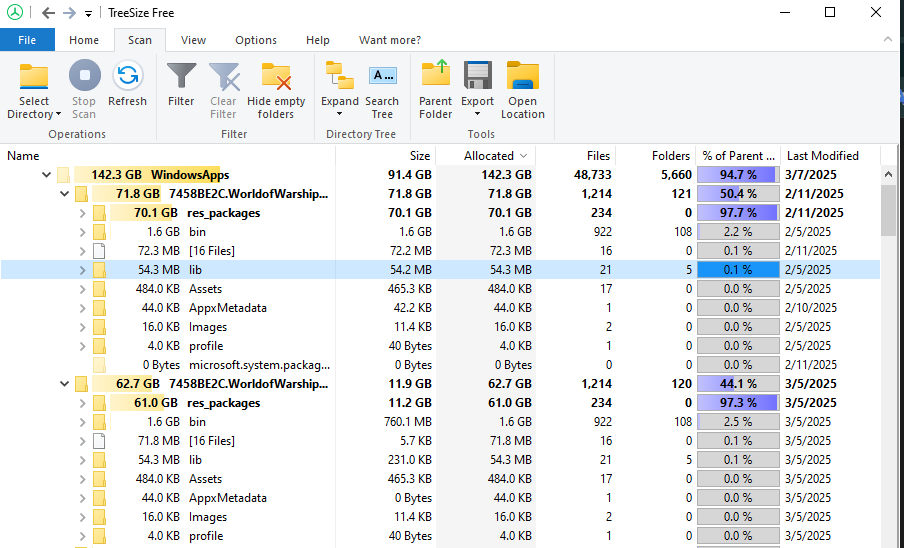Click the 50.4 % parent bar
This screenshot has width=904, height=548.
[x=738, y=194]
